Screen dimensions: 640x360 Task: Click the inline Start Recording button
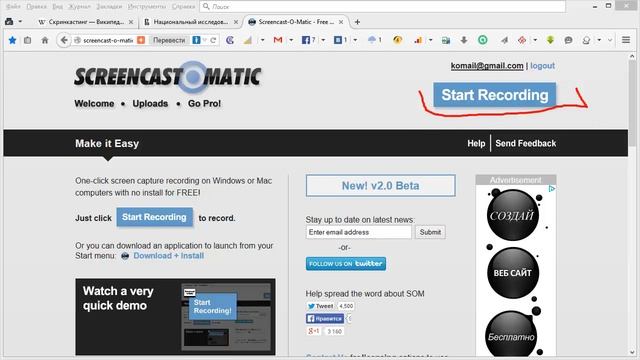click(x=154, y=217)
